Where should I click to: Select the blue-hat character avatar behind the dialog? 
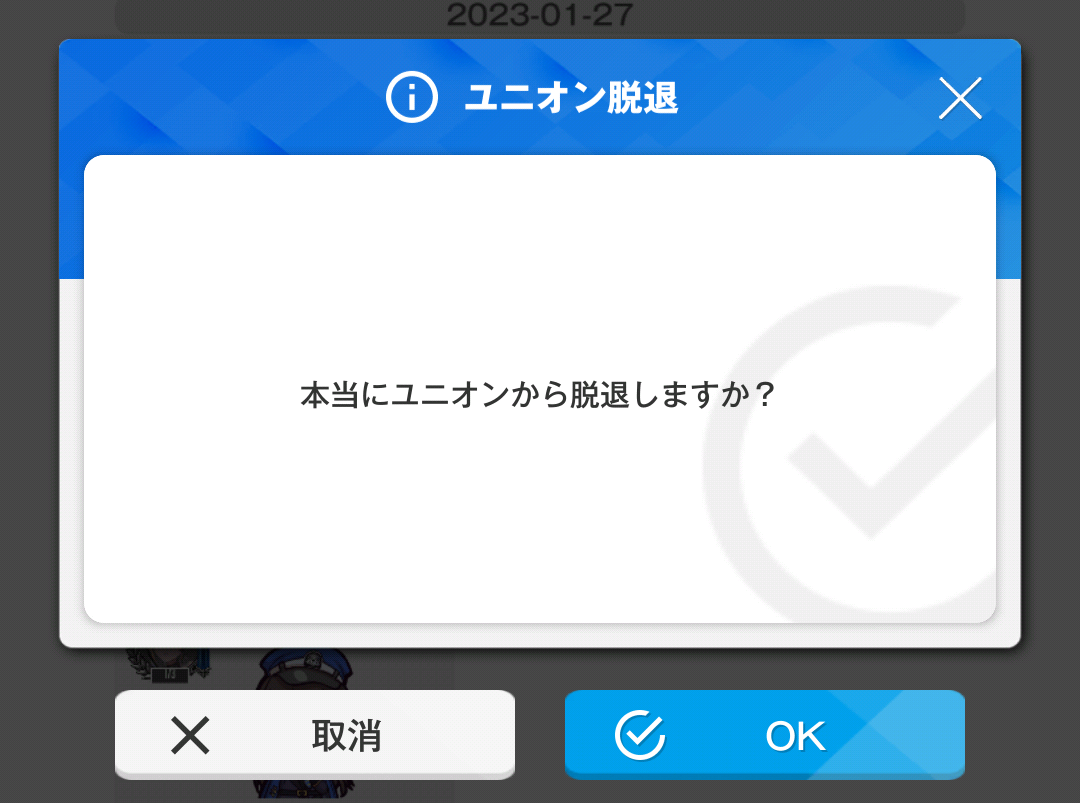click(304, 668)
